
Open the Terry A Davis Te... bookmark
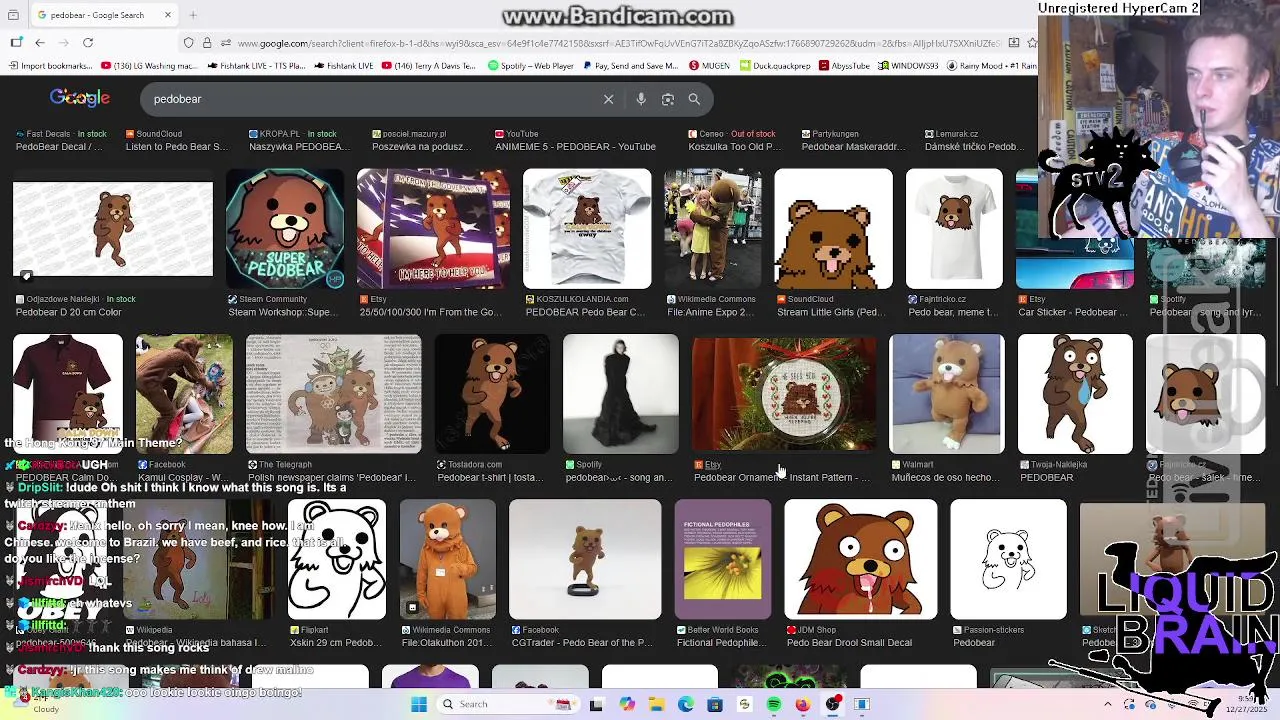click(x=430, y=66)
